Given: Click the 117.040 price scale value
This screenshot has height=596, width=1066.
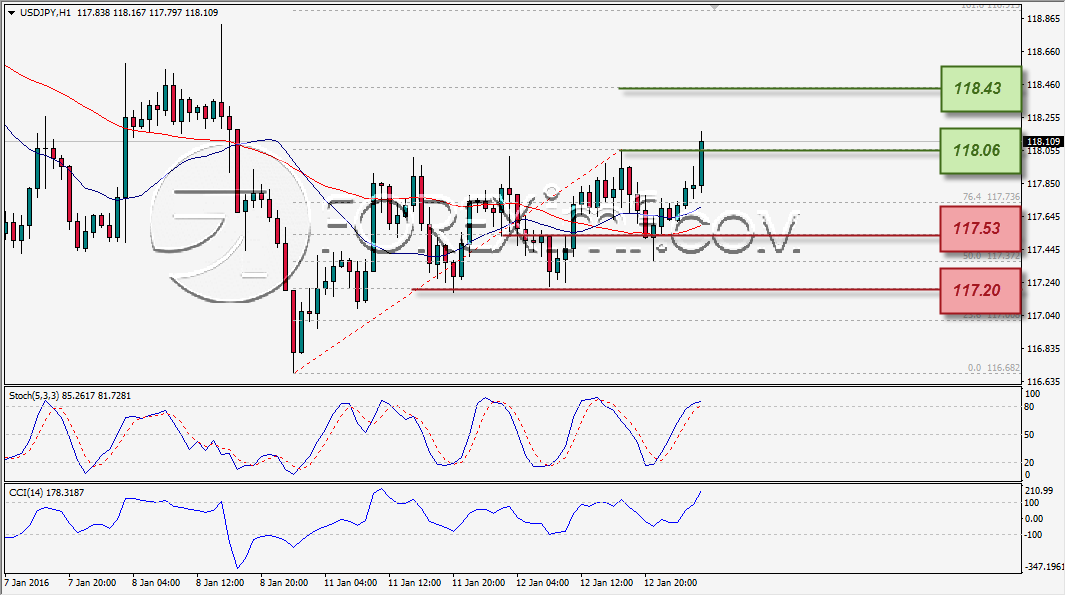Looking at the screenshot, I should point(1043,315).
